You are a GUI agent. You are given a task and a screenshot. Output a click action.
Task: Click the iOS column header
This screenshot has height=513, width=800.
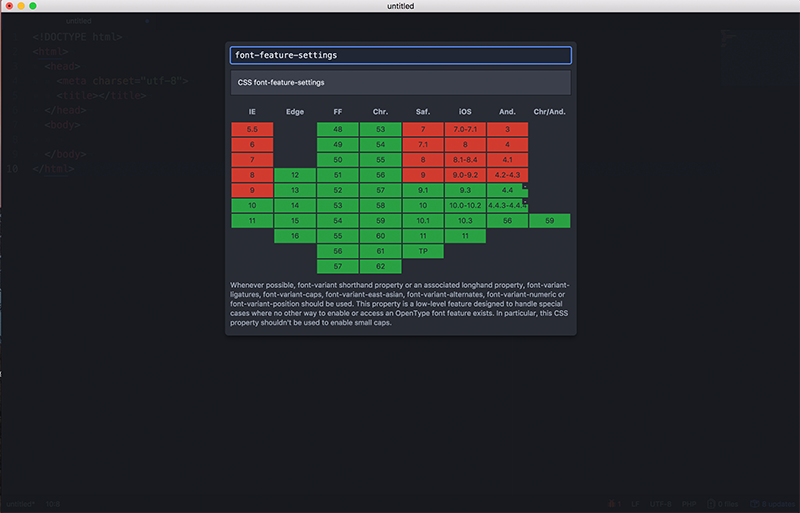[x=465, y=112]
